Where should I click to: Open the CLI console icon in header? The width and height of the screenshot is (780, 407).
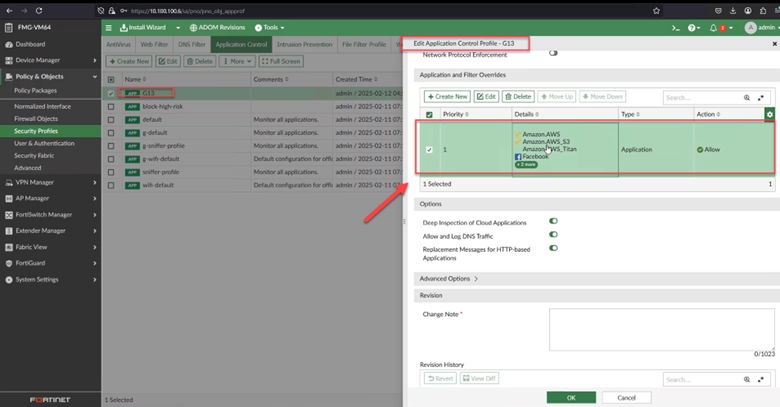coord(675,27)
